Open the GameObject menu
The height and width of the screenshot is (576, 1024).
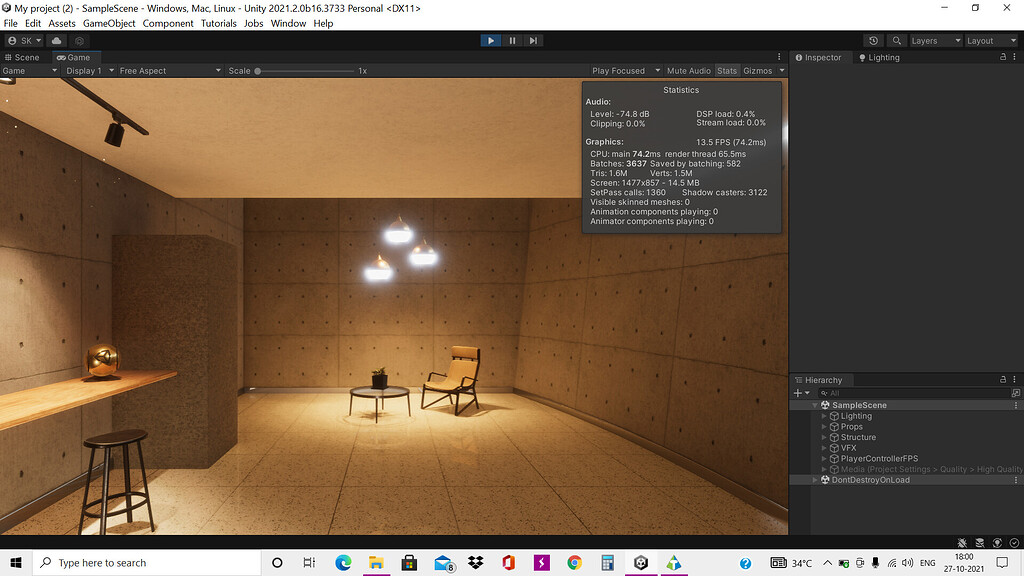point(108,23)
